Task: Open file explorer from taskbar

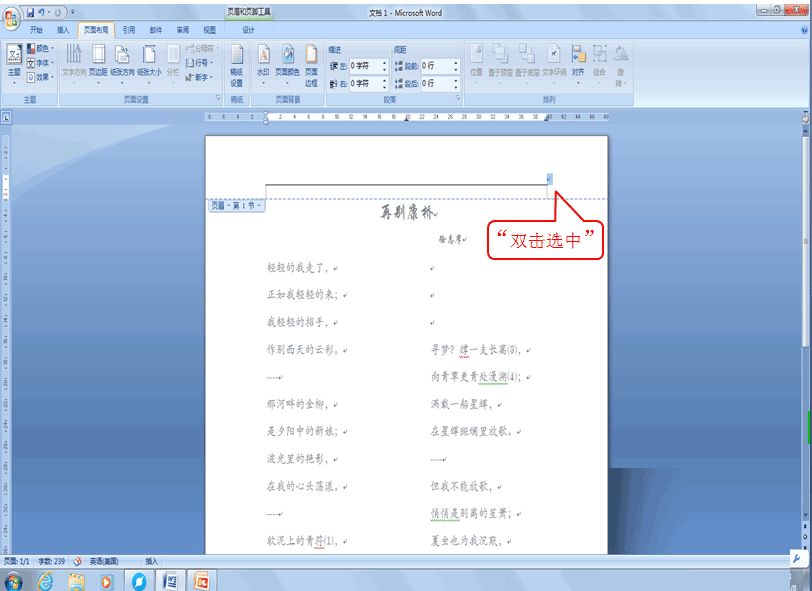Action: 77,582
